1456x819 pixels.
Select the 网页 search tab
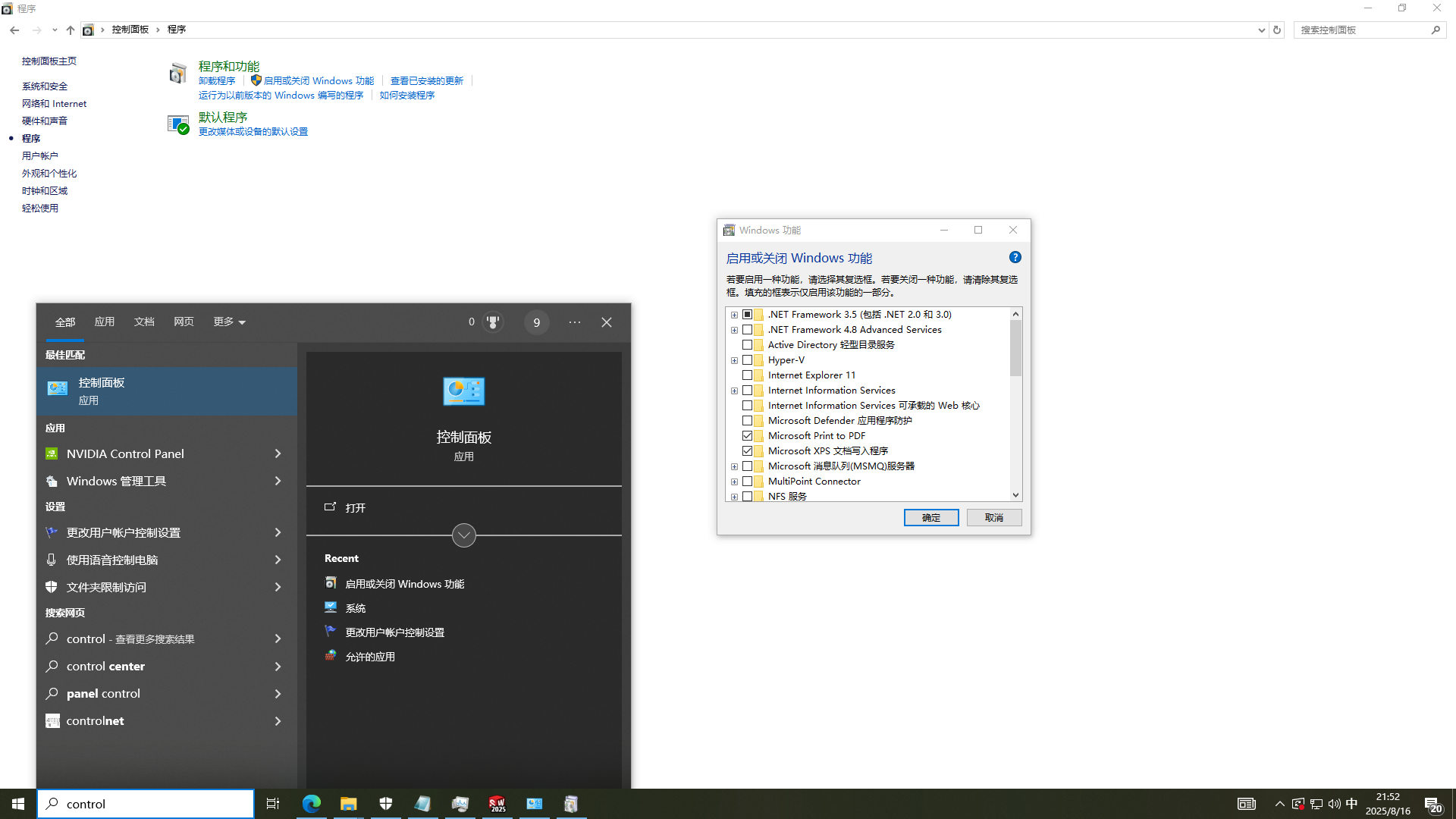point(184,322)
